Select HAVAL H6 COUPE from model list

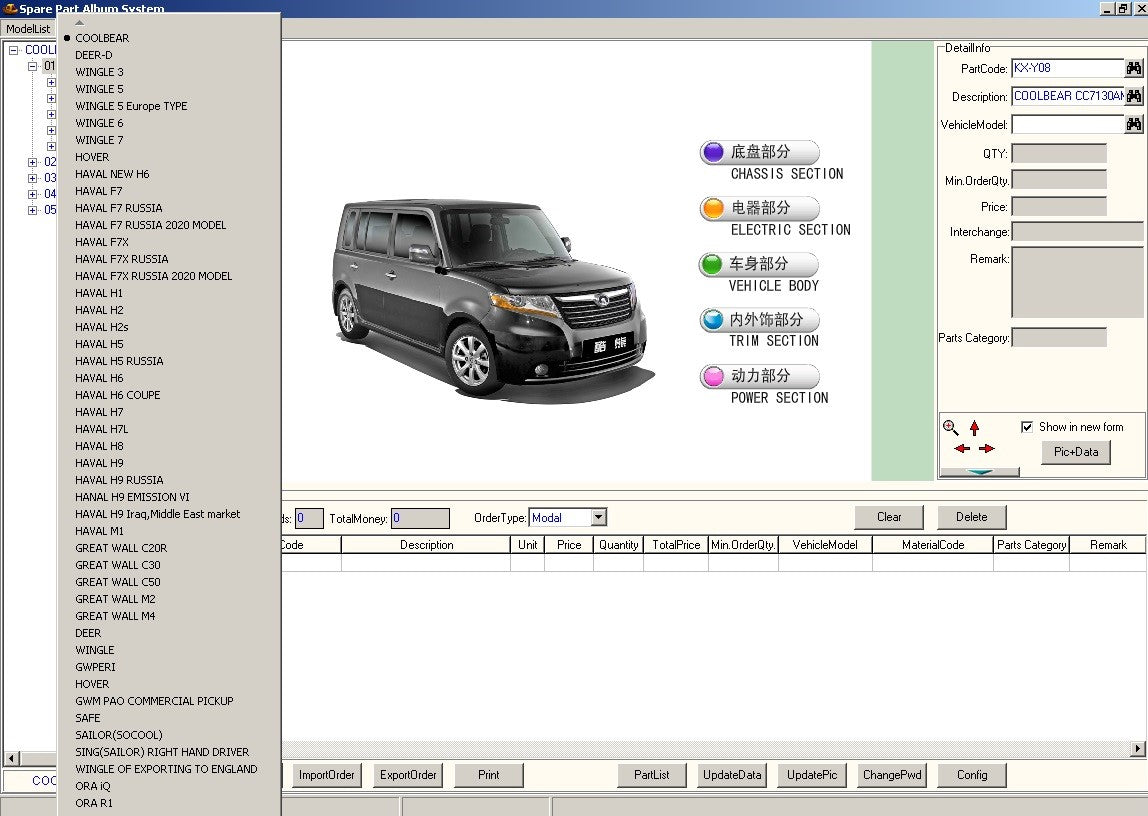tap(118, 395)
